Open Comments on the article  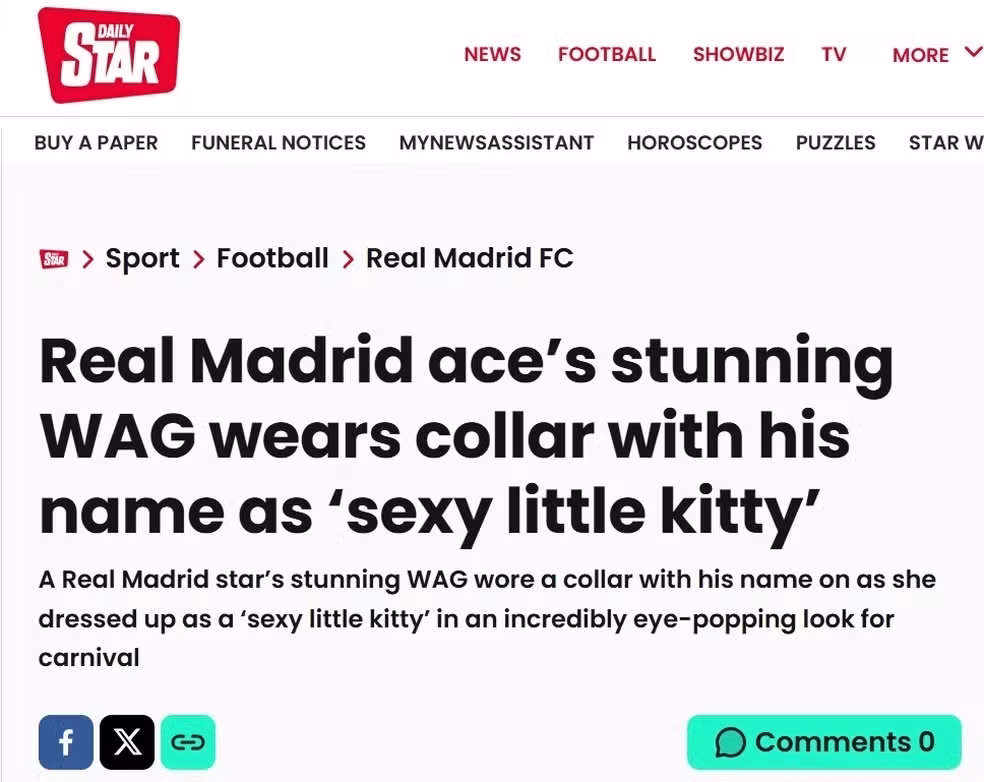coord(822,742)
